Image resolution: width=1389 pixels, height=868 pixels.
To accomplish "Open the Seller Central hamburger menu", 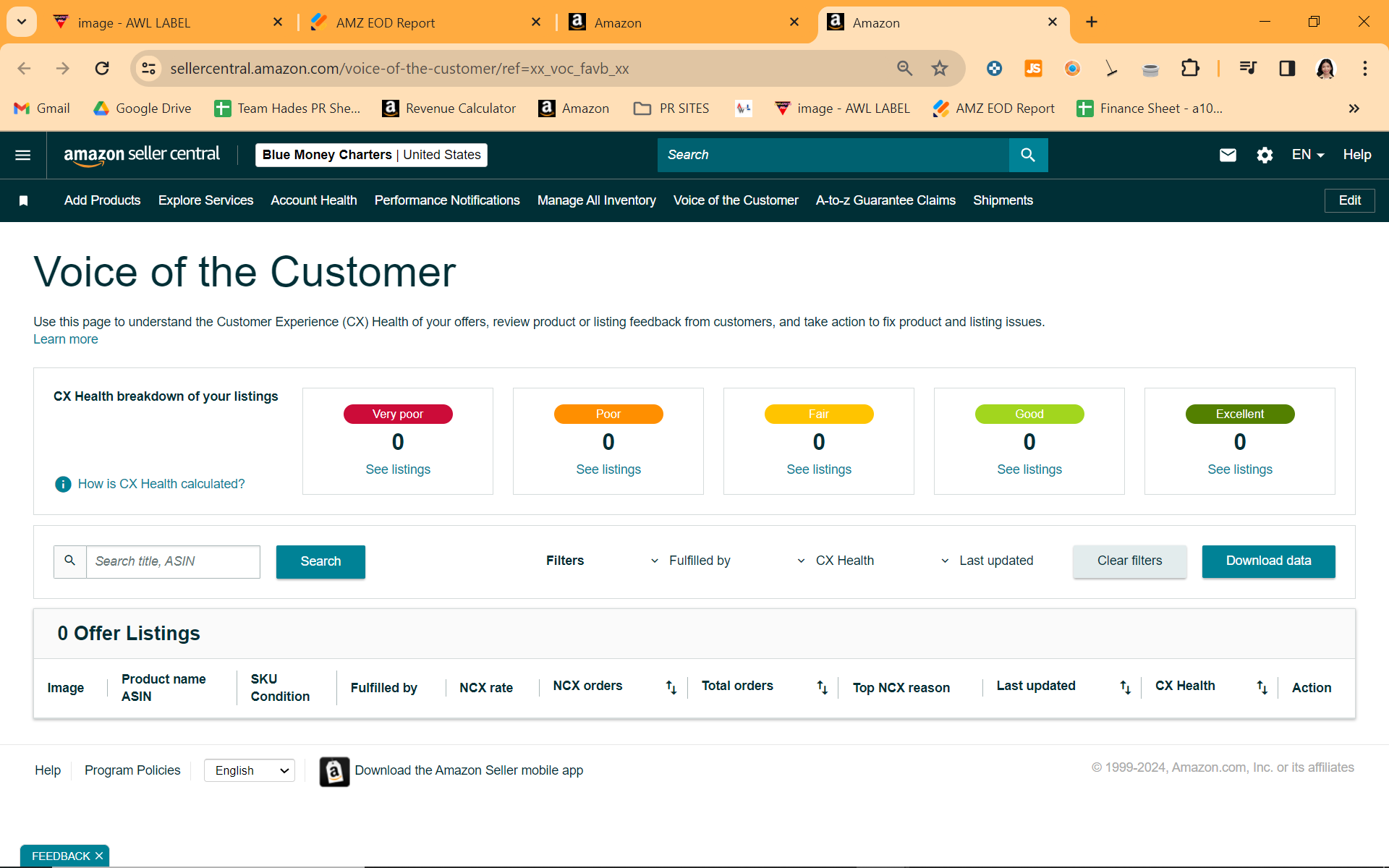I will (x=23, y=155).
